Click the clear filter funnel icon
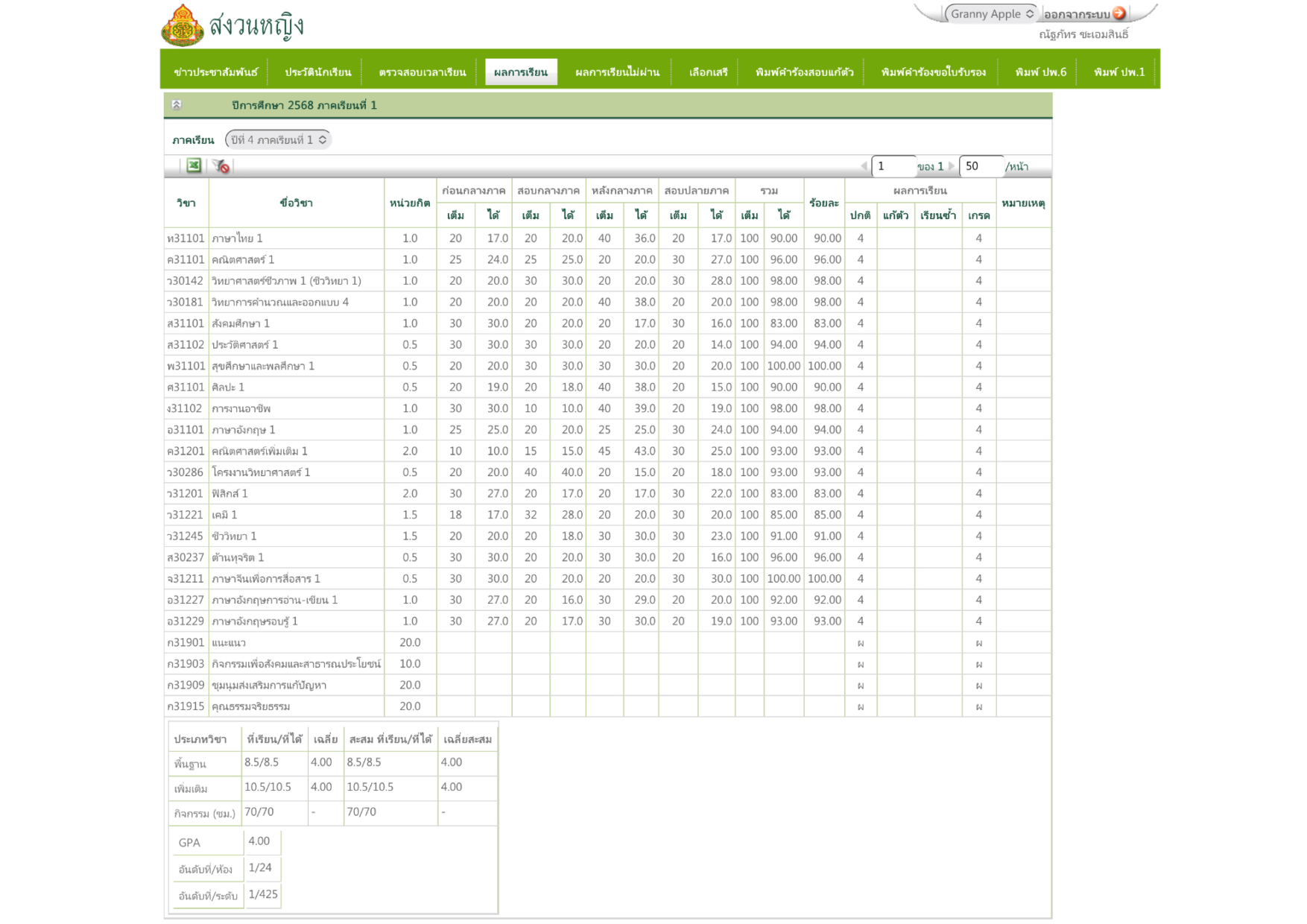 (221, 166)
